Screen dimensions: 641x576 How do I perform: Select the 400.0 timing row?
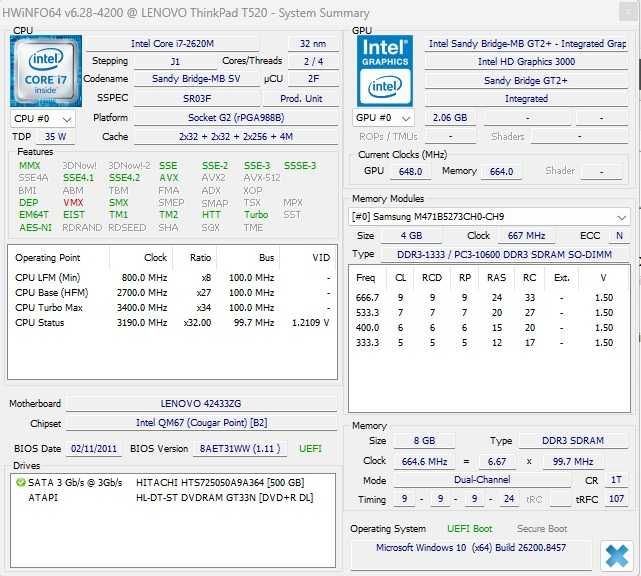489,327
